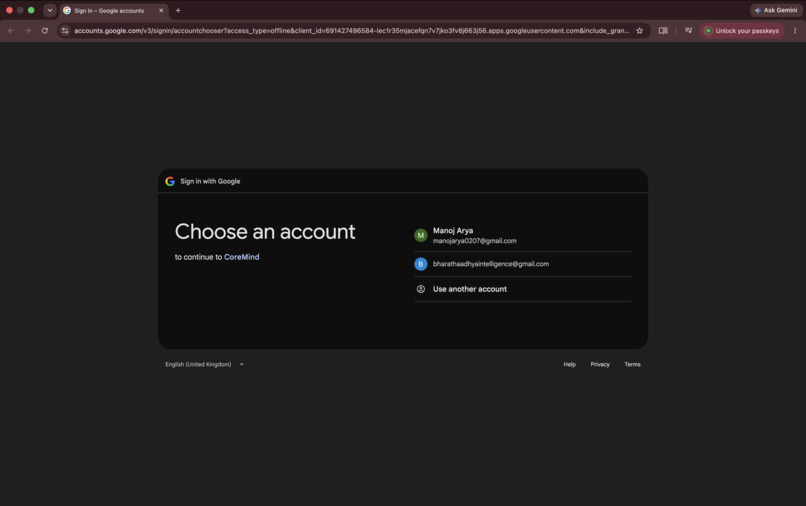Open the Terms link

[632, 364]
